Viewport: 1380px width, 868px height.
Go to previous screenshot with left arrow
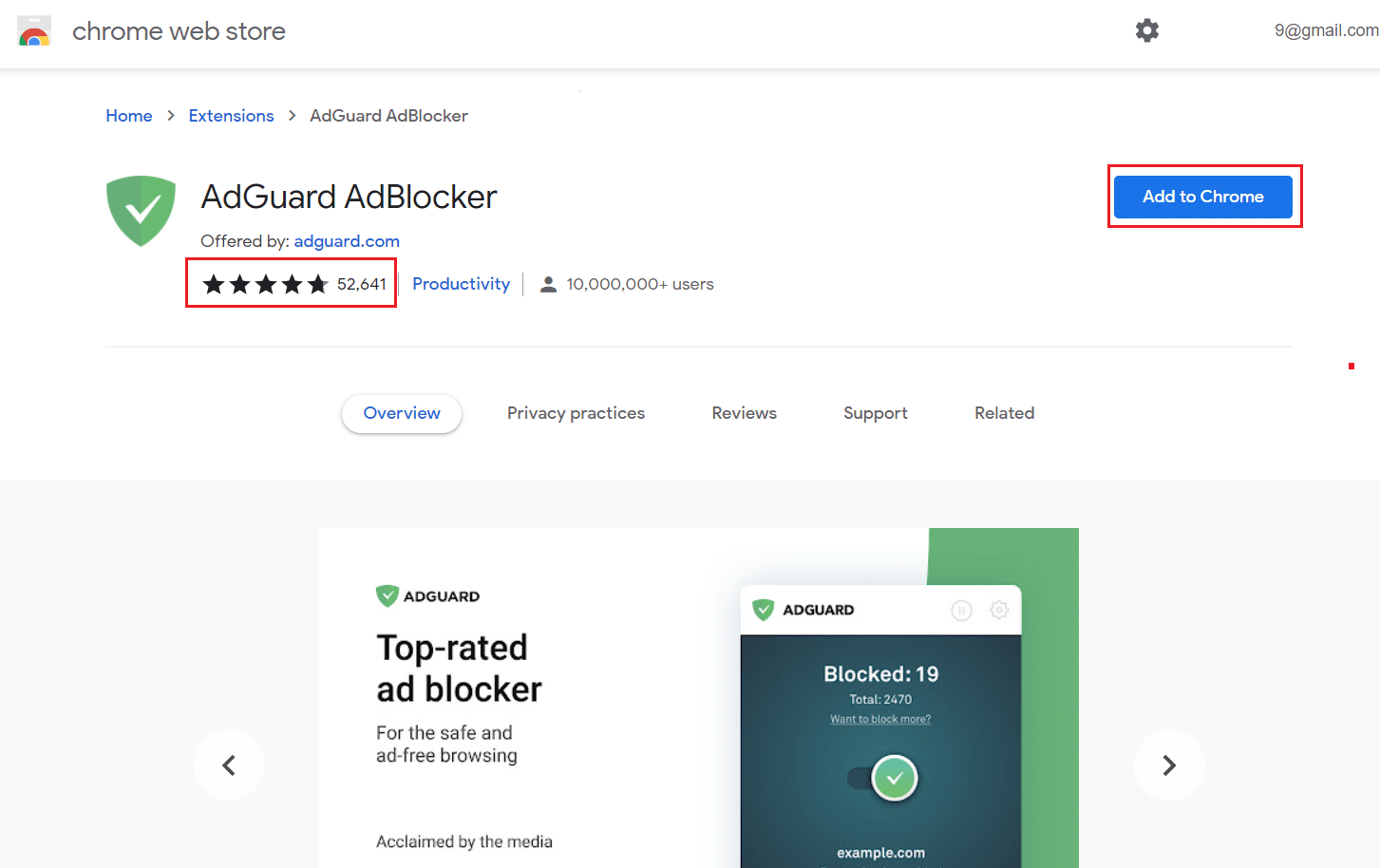pyautogui.click(x=229, y=764)
